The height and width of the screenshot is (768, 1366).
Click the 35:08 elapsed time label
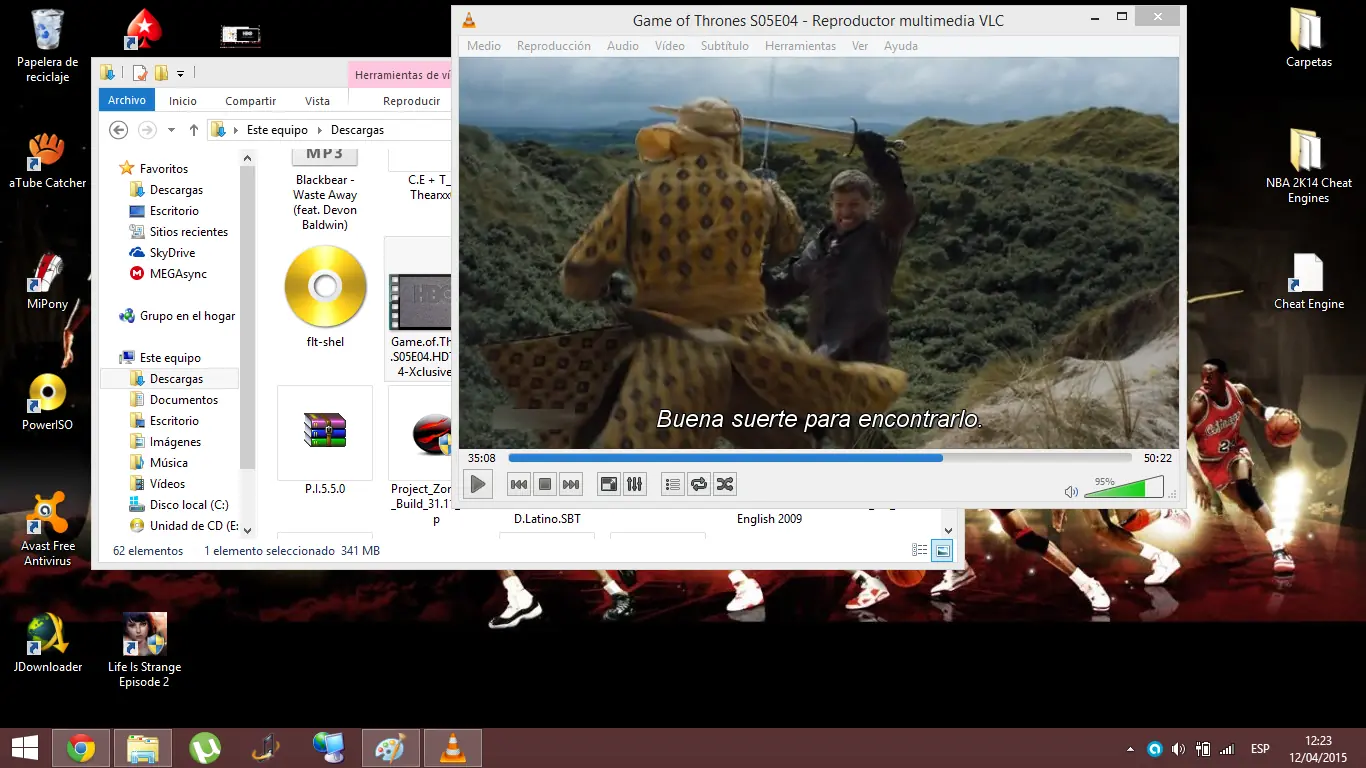coord(482,458)
